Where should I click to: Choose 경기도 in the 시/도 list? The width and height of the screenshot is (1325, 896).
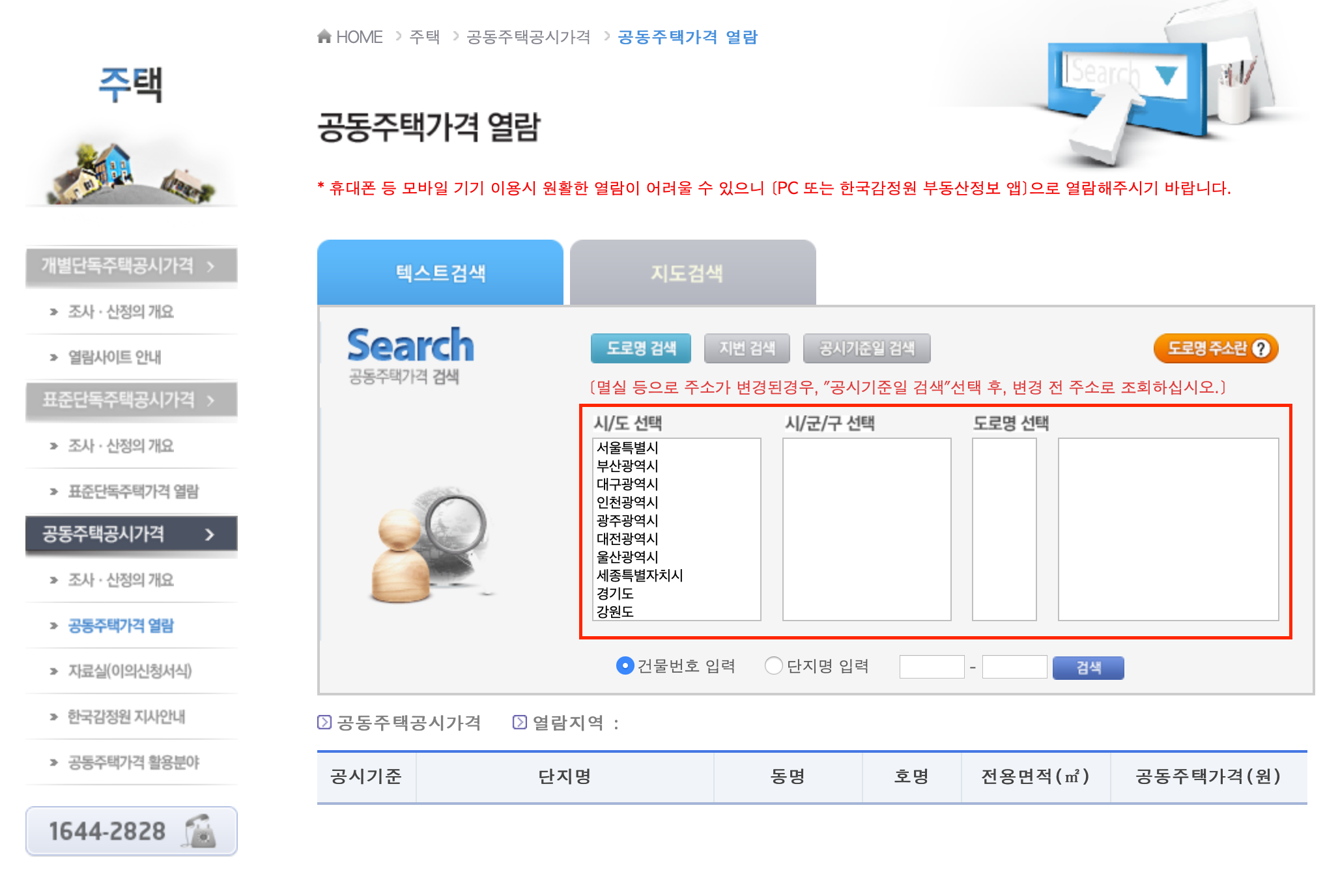[x=615, y=593]
